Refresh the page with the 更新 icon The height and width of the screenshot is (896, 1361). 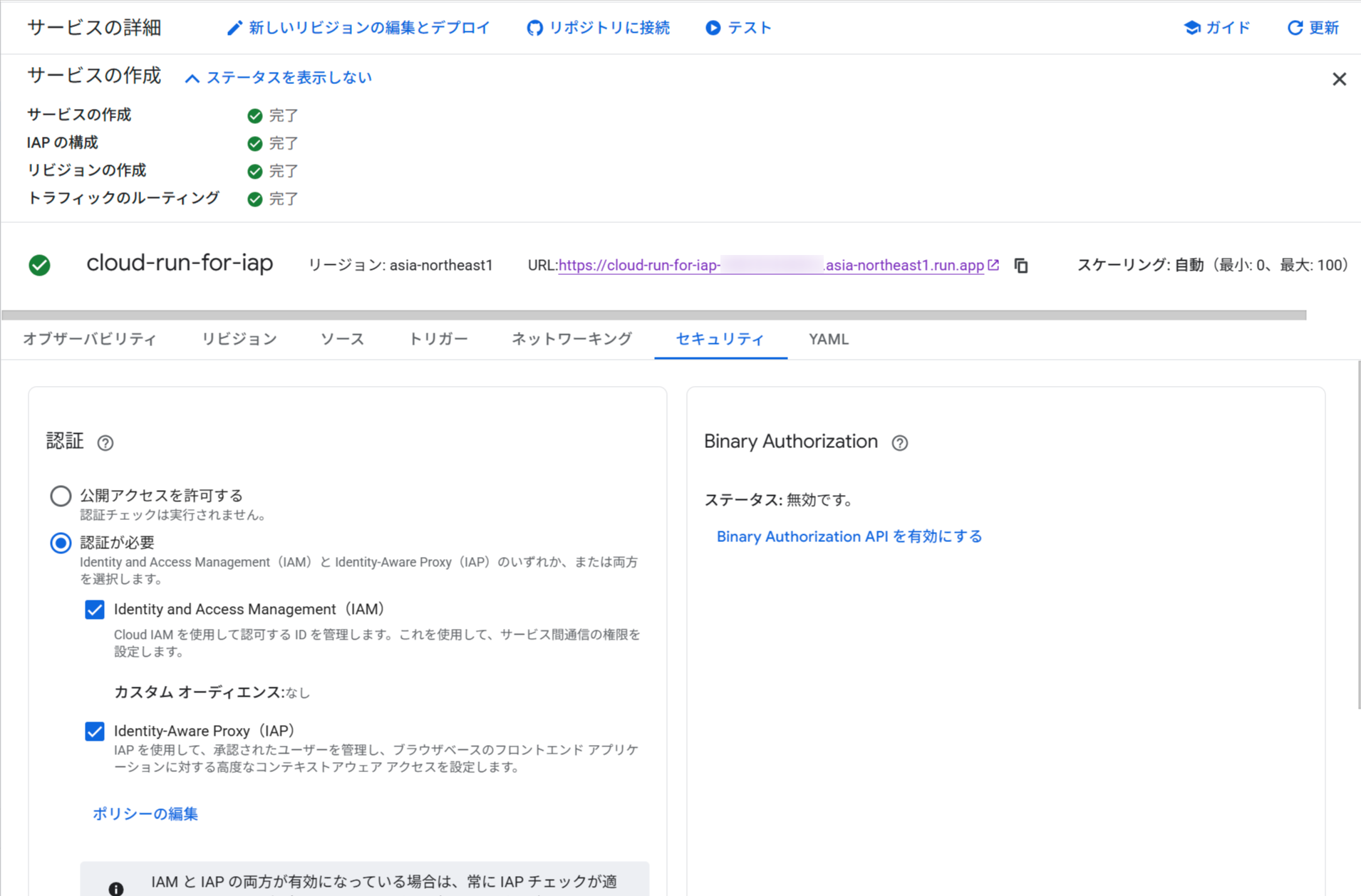[x=1295, y=27]
